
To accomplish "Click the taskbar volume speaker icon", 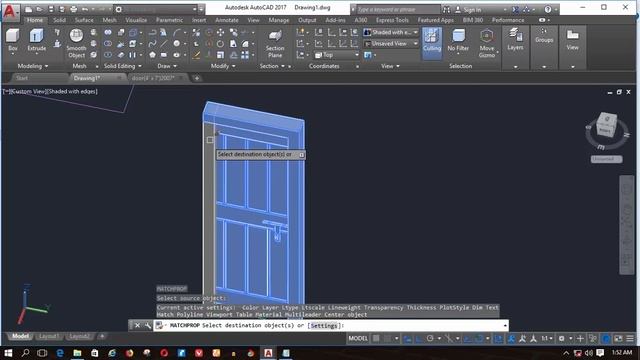I will (589, 353).
